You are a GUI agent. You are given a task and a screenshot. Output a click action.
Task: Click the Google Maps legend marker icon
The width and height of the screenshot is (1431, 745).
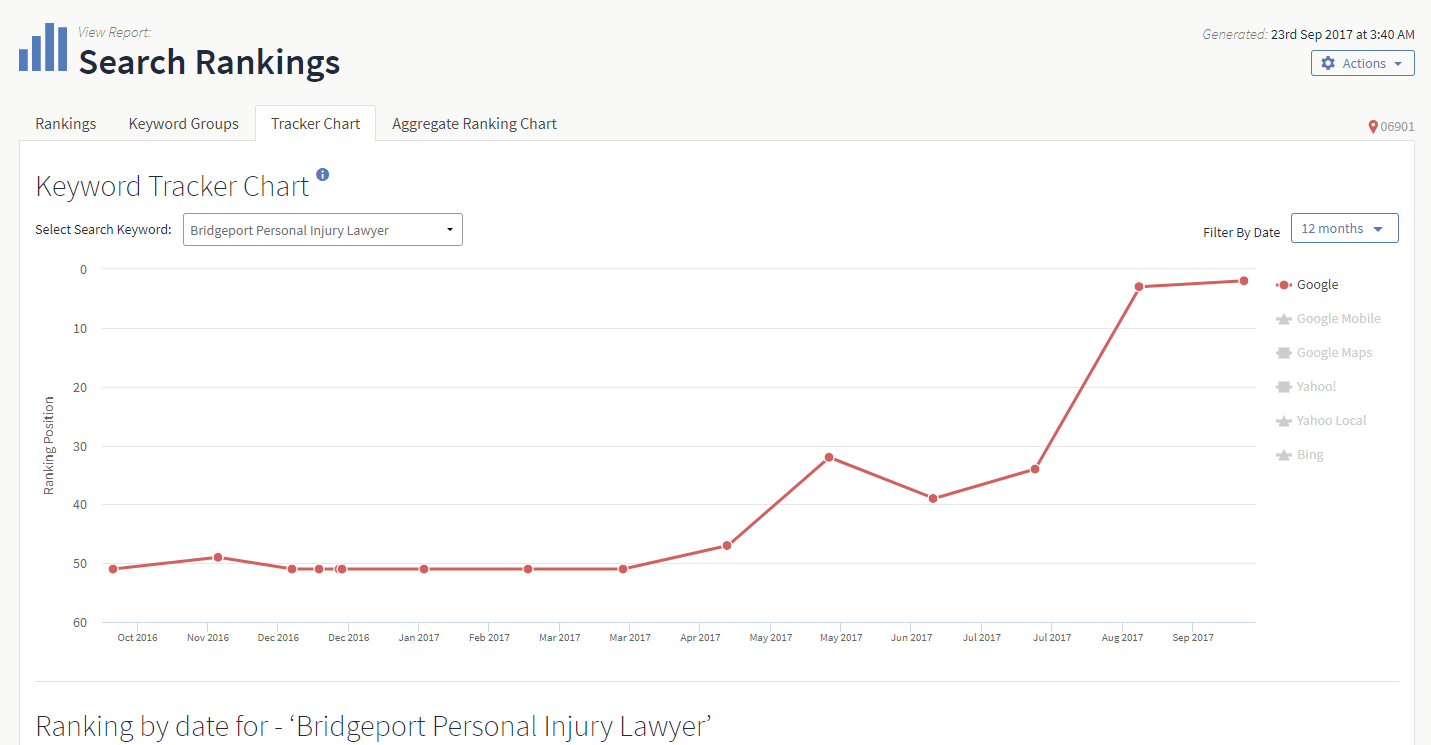pos(1284,353)
